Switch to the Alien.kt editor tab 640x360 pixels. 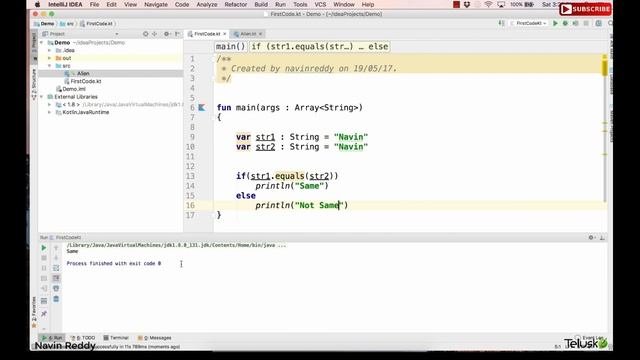[247, 34]
